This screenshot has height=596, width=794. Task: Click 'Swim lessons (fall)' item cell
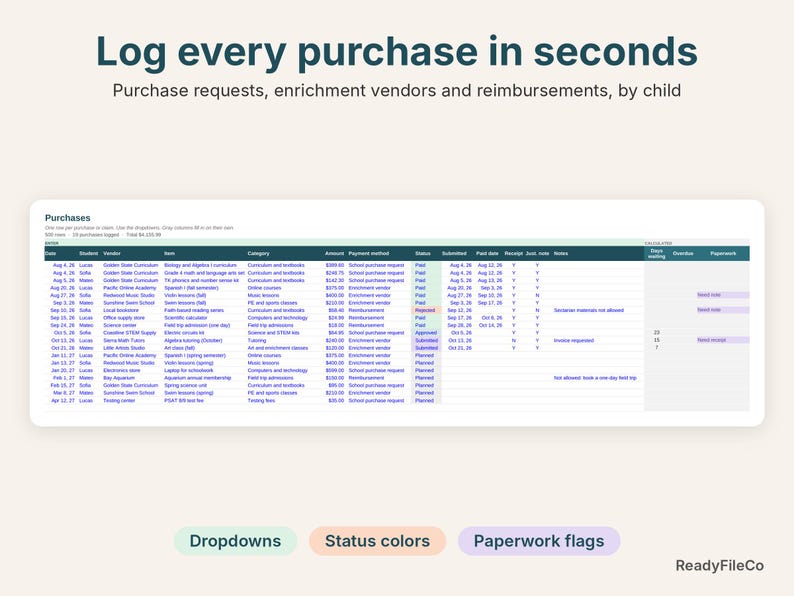click(185, 303)
